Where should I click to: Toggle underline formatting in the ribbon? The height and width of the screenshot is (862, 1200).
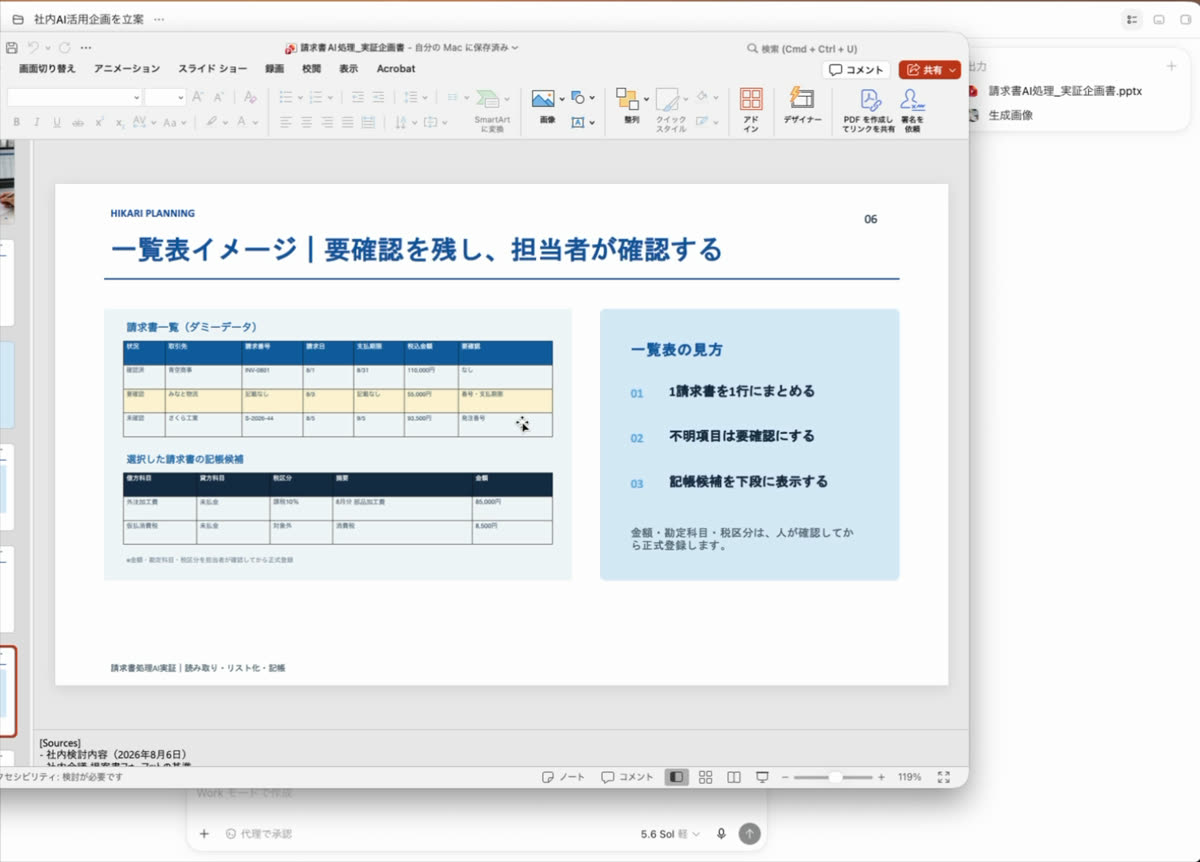[57, 122]
